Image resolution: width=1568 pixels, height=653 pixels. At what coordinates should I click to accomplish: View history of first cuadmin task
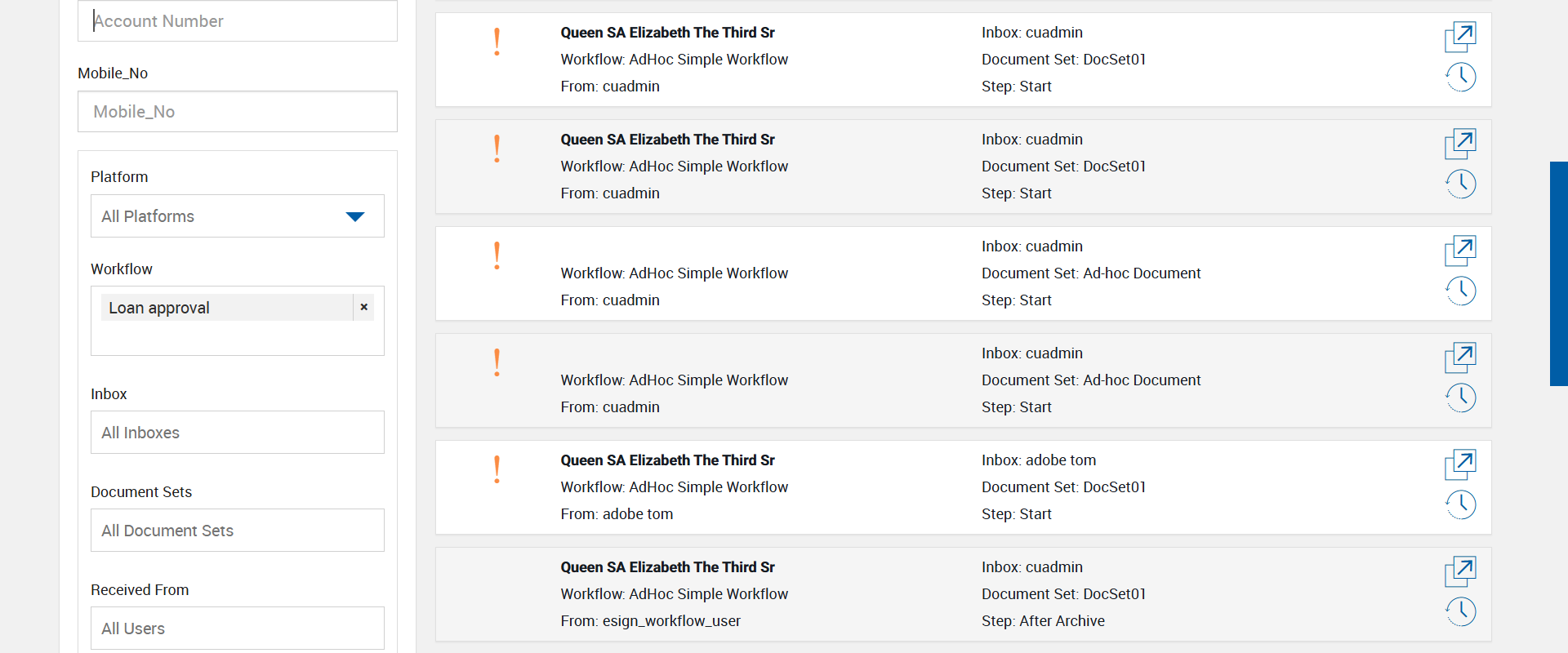click(1460, 78)
